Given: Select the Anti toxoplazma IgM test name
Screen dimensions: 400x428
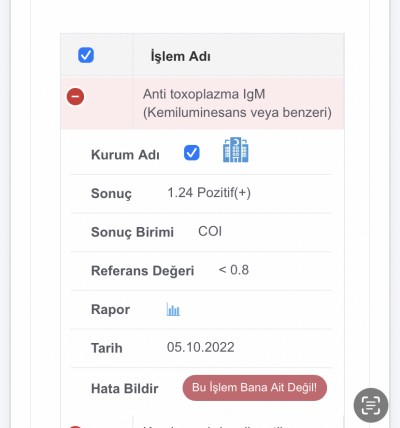Looking at the screenshot, I should point(237,103).
